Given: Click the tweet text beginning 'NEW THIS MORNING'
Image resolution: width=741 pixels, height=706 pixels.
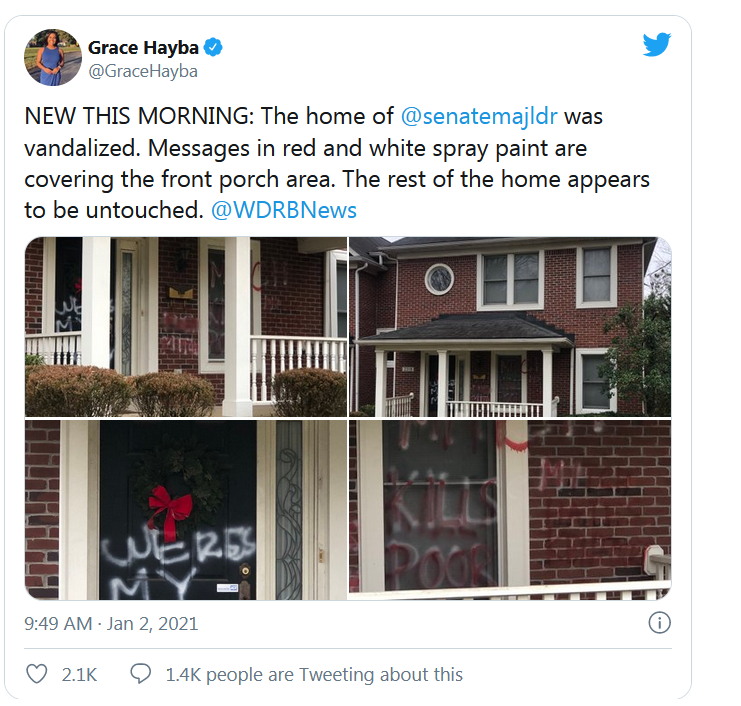Looking at the screenshot, I should (337, 163).
